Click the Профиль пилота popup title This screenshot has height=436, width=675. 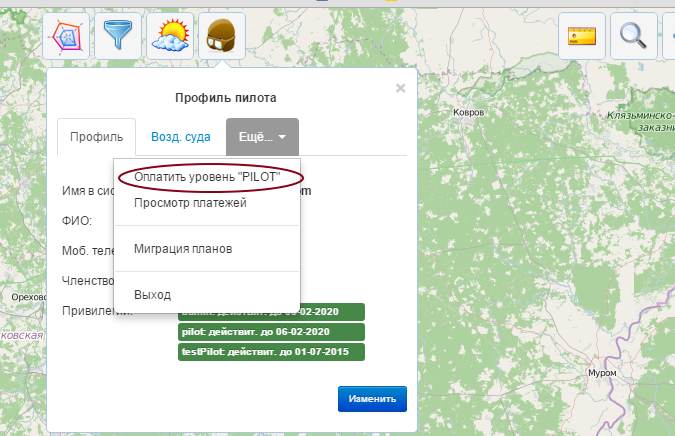pyautogui.click(x=226, y=98)
